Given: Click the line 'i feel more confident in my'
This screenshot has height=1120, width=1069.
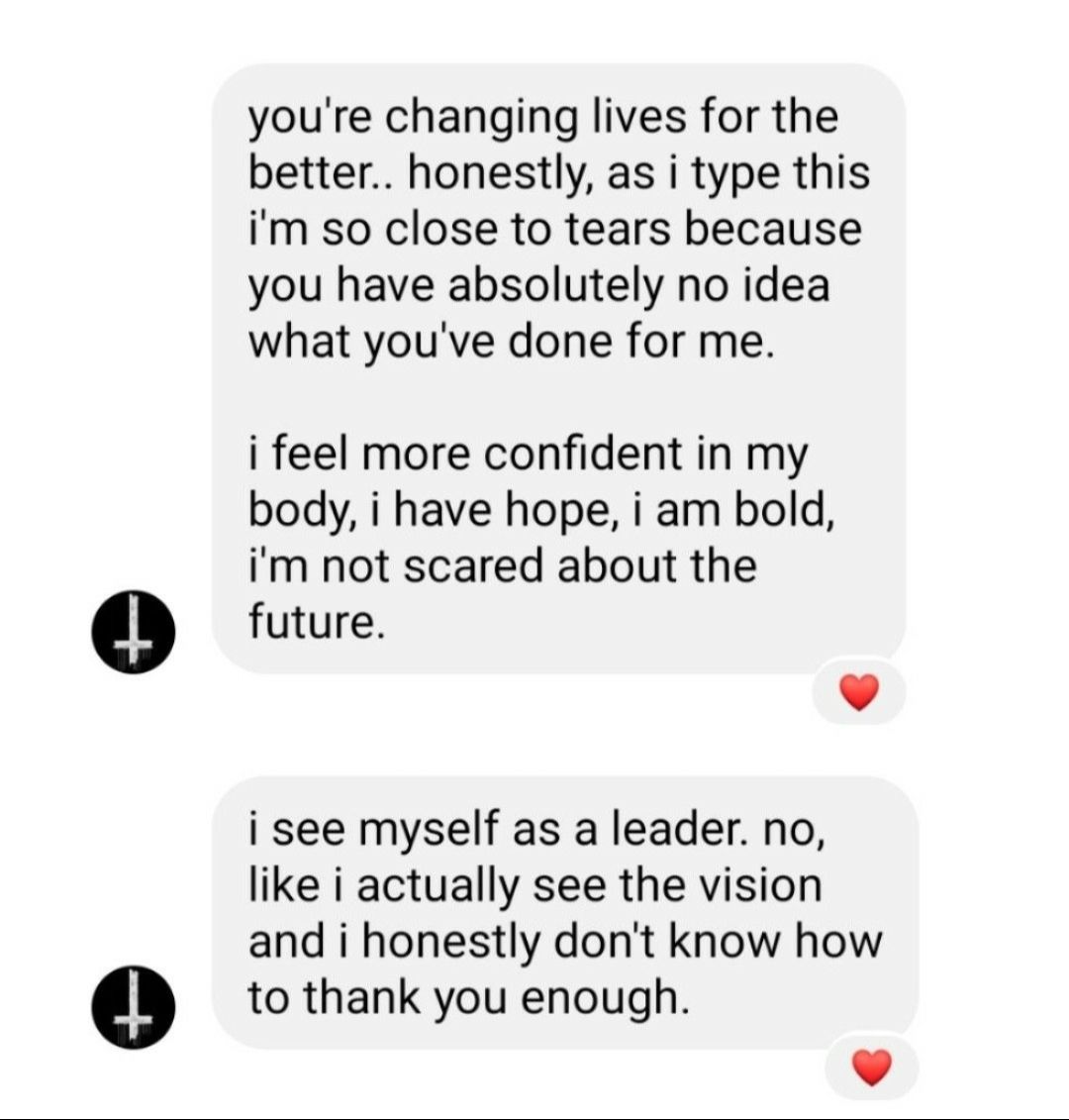Looking at the screenshot, I should (x=529, y=455).
